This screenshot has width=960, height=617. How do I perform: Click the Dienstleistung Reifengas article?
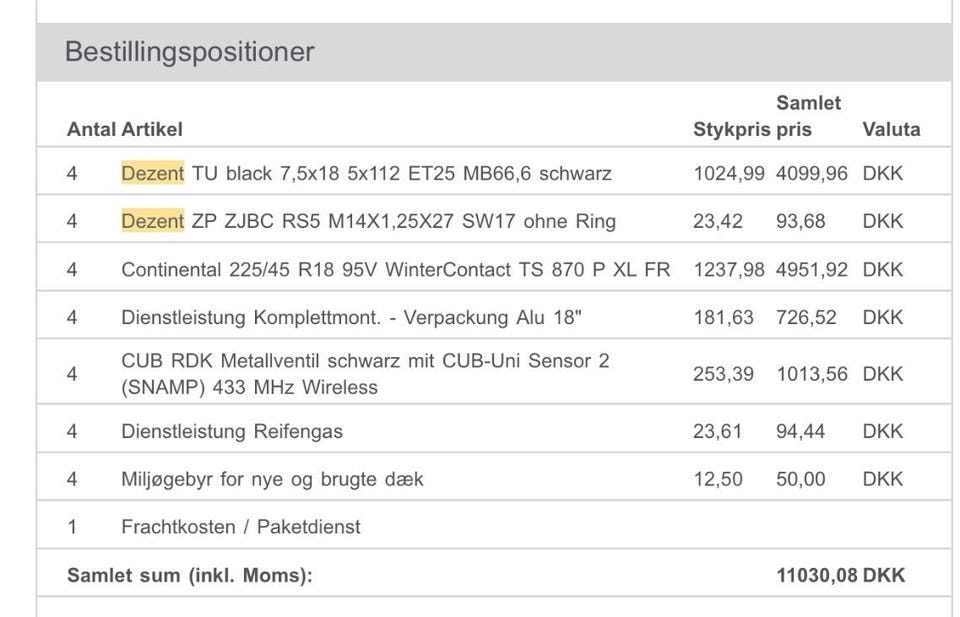pyautogui.click(x=232, y=432)
